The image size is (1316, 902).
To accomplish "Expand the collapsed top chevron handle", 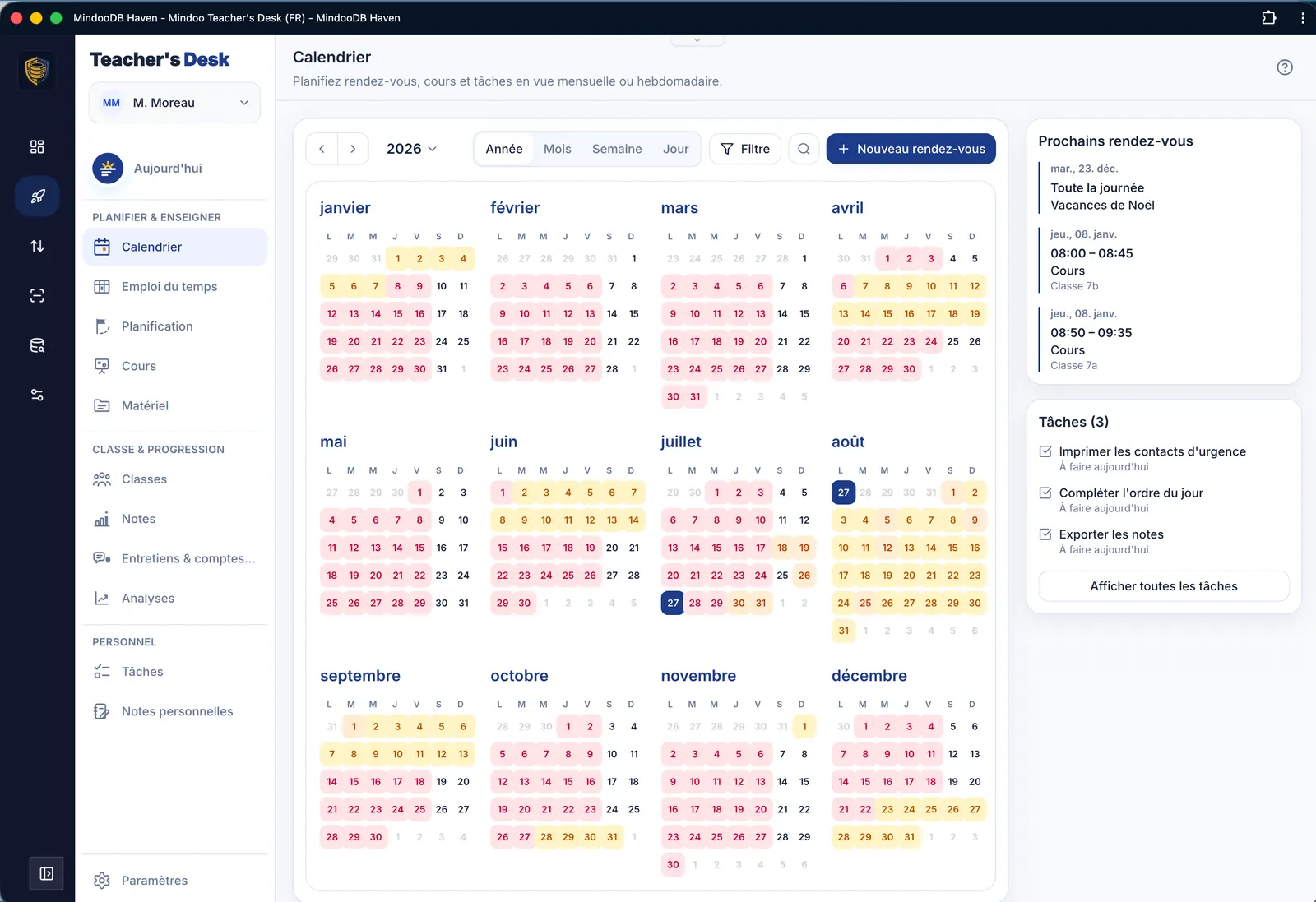I will click(x=697, y=39).
